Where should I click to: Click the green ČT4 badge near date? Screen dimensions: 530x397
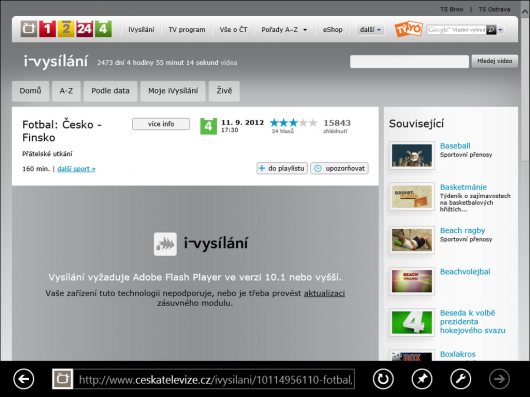click(208, 126)
